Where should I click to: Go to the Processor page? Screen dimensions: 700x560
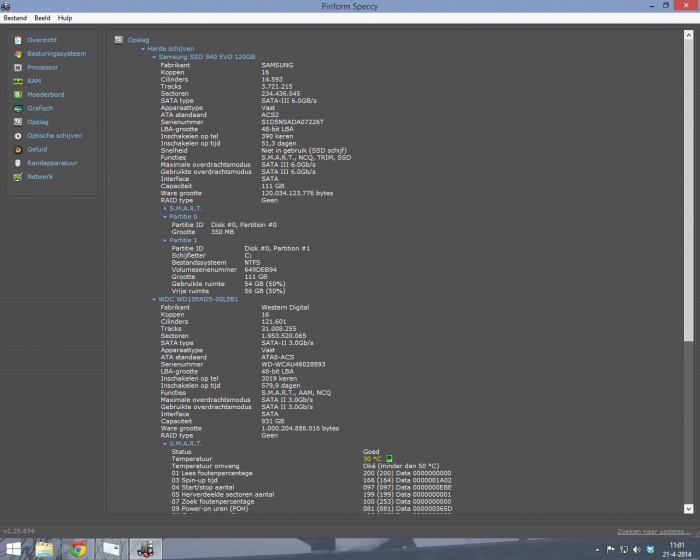tap(42, 67)
